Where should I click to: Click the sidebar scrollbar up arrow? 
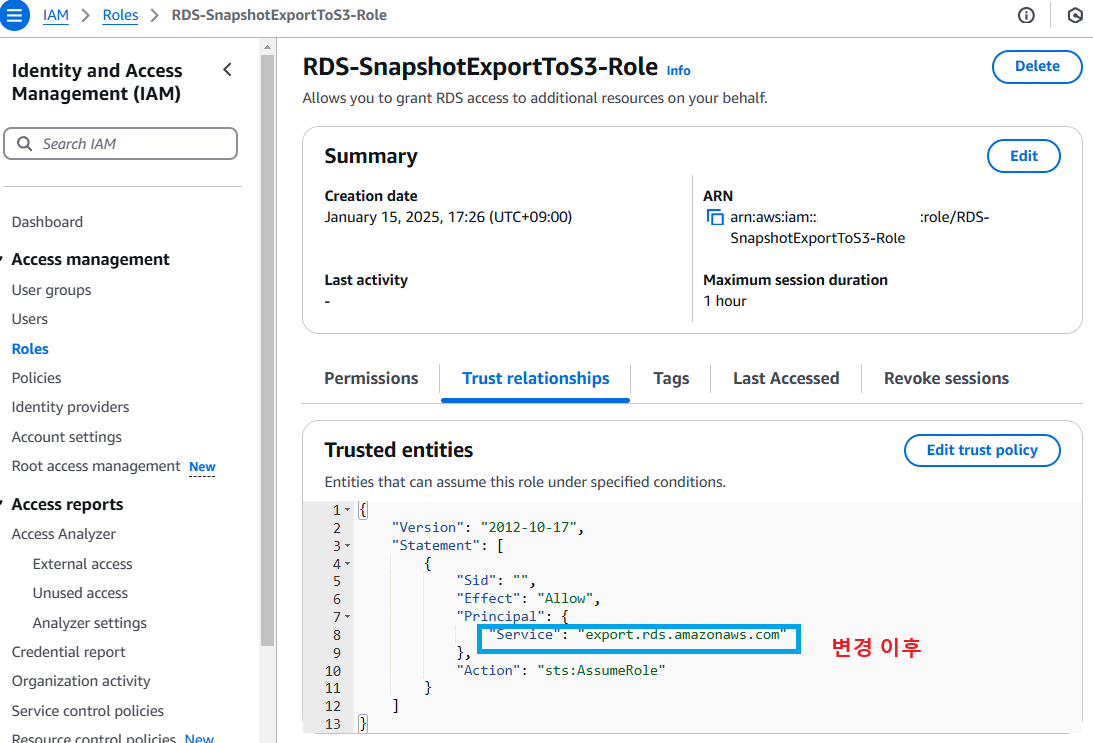click(x=267, y=47)
